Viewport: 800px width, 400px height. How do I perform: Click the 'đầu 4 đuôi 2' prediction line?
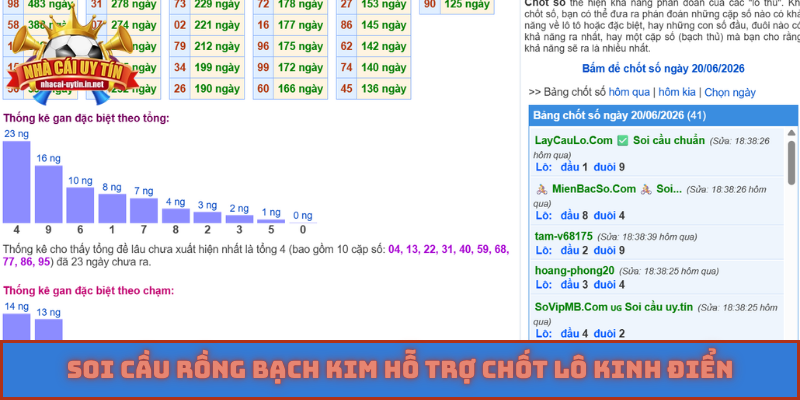pos(580,334)
